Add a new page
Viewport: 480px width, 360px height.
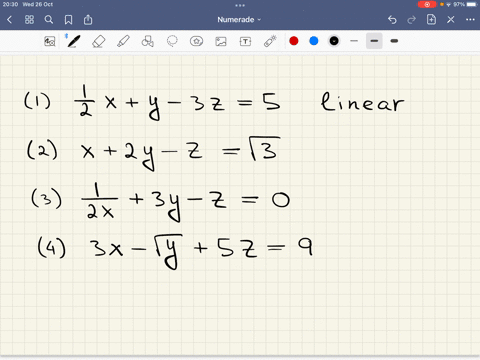(x=431, y=20)
